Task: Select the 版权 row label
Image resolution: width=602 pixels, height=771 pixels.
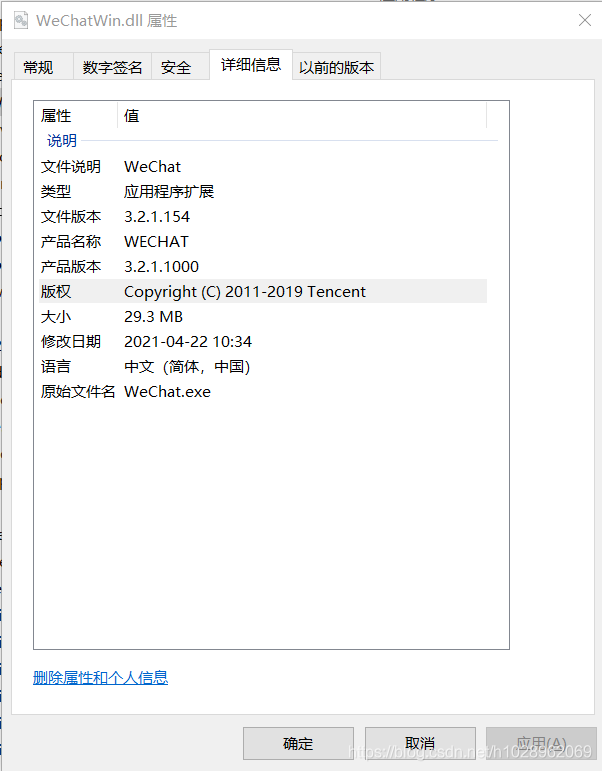Action: [56, 292]
